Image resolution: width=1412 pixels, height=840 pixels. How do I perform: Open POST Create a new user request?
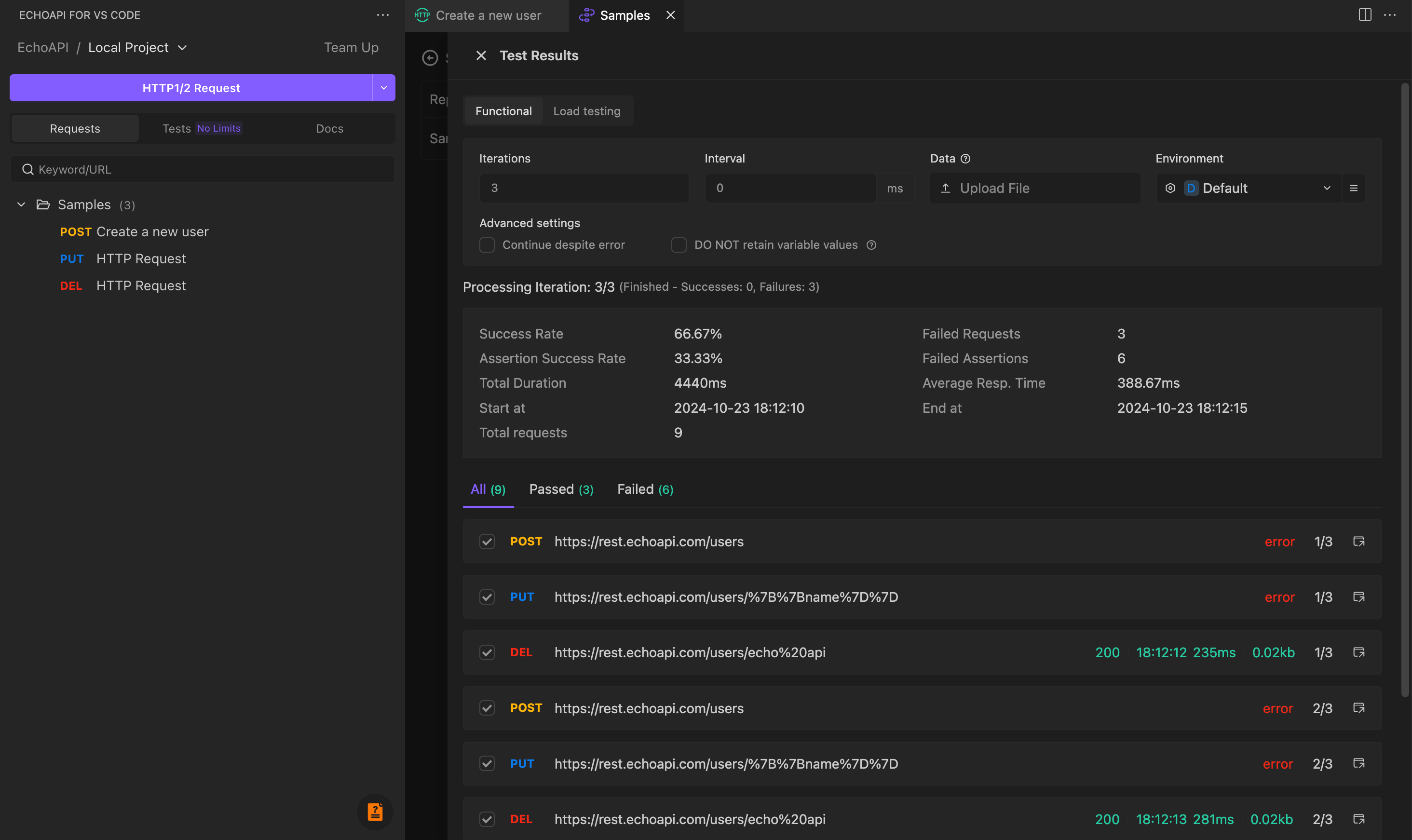coord(134,231)
